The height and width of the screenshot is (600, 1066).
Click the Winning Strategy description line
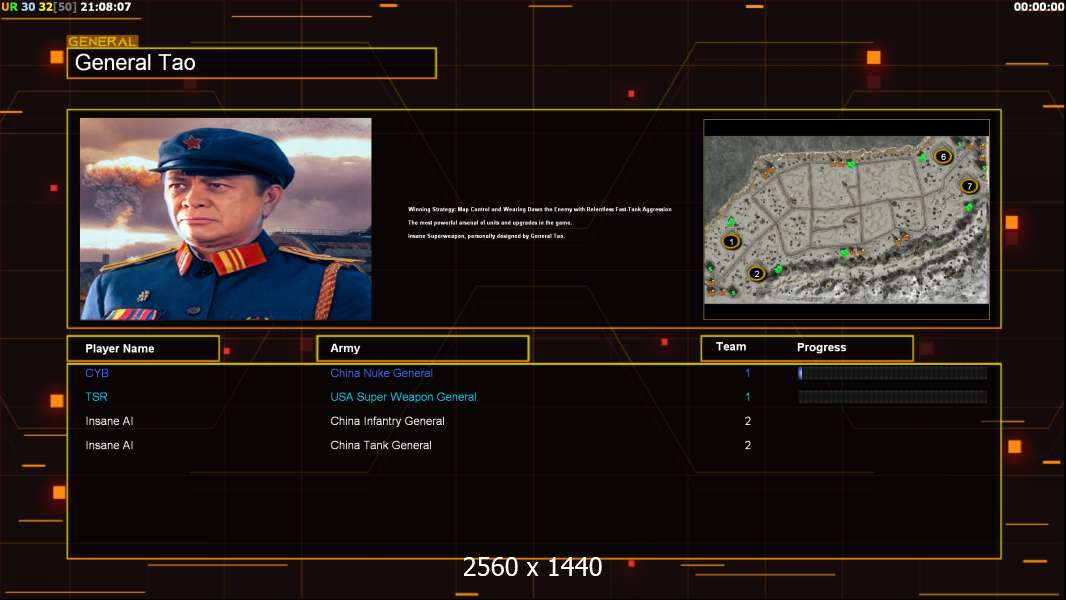coord(540,209)
